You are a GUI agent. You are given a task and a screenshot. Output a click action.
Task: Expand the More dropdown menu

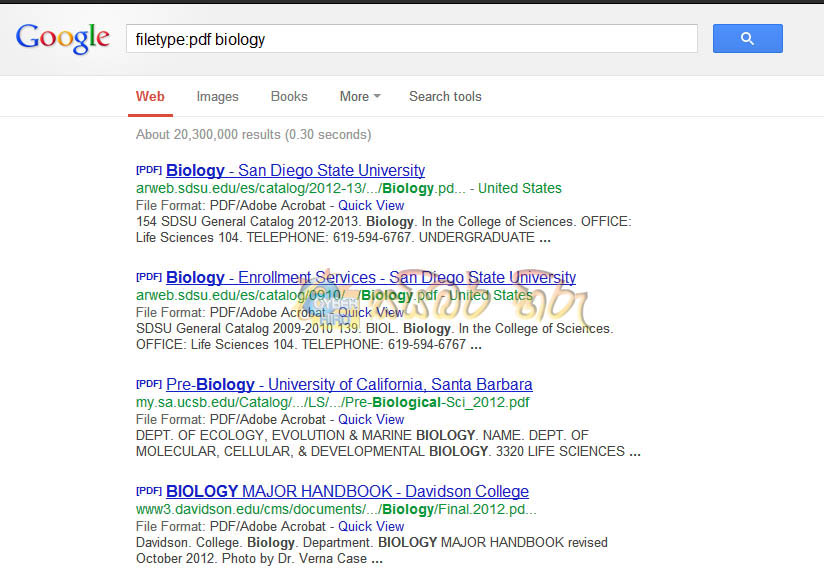360,97
